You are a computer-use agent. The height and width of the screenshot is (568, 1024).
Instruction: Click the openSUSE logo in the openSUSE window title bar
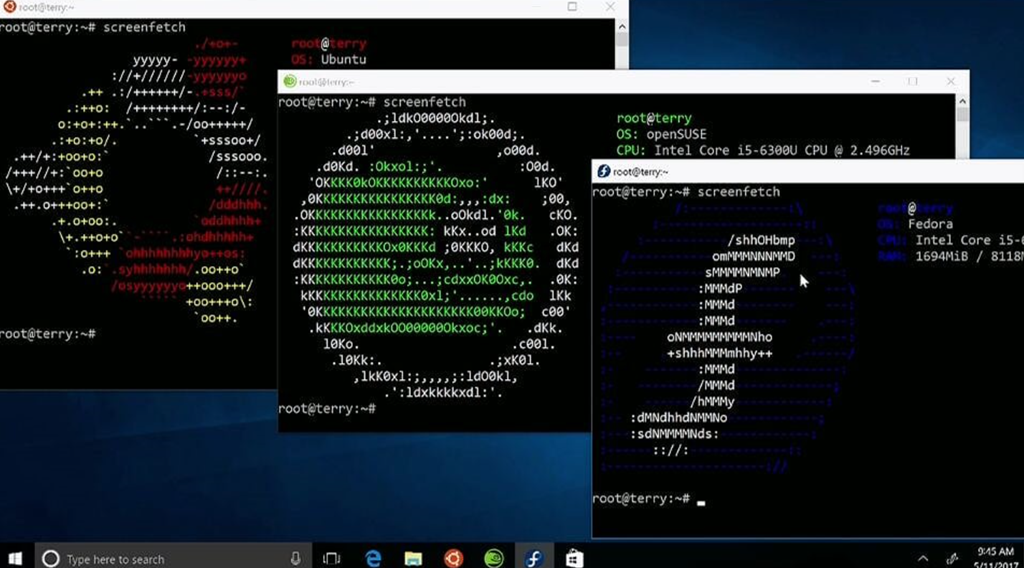[x=289, y=82]
